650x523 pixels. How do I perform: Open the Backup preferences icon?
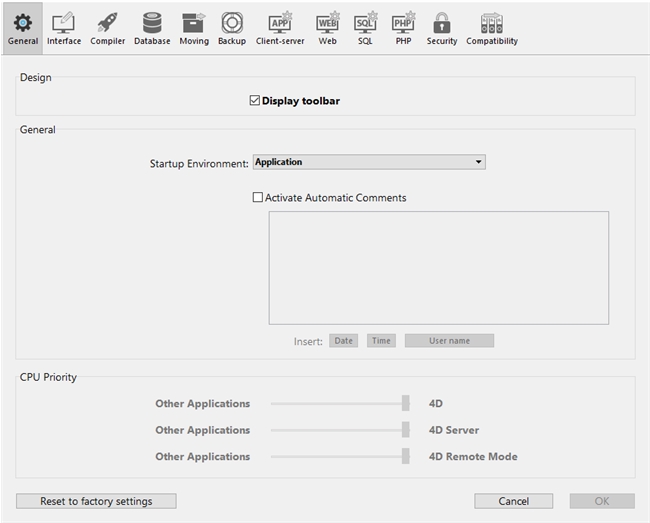[232, 23]
